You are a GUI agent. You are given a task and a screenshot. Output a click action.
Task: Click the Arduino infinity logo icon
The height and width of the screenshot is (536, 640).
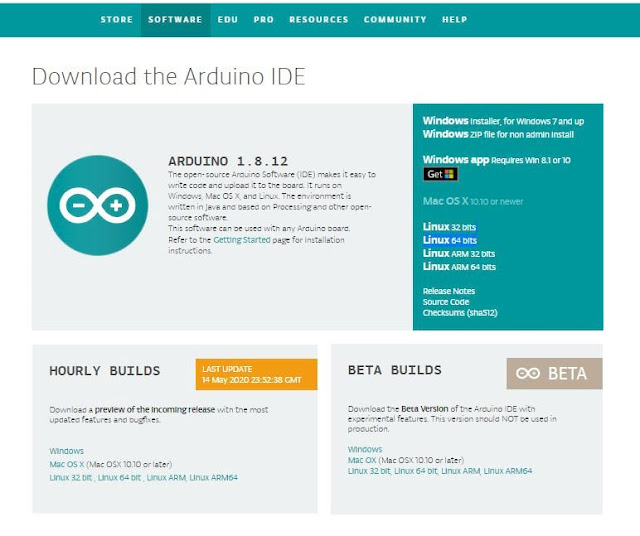point(97,206)
